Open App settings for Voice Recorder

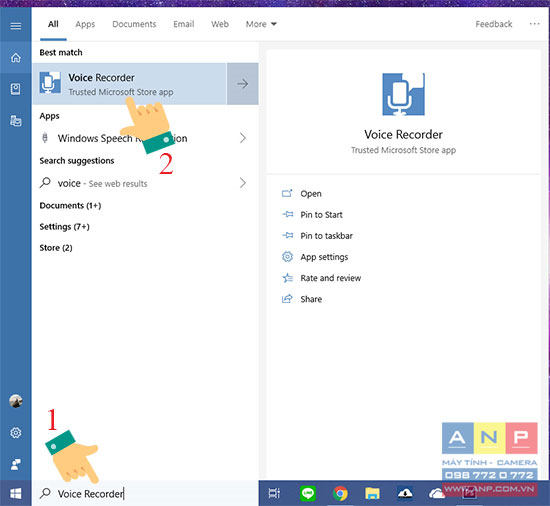click(324, 257)
